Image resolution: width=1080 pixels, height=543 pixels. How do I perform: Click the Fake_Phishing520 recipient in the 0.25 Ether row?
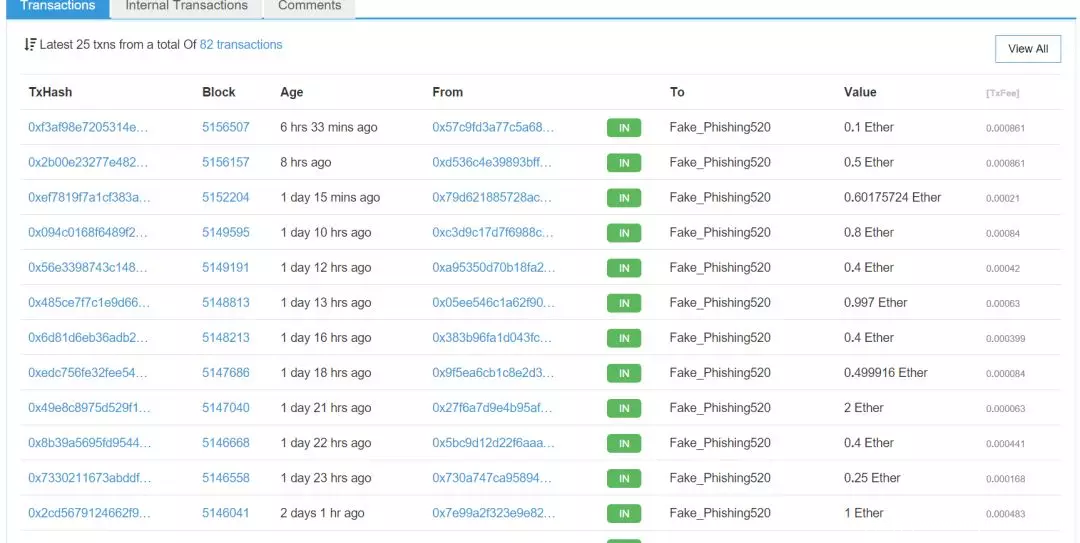pyautogui.click(x=720, y=478)
